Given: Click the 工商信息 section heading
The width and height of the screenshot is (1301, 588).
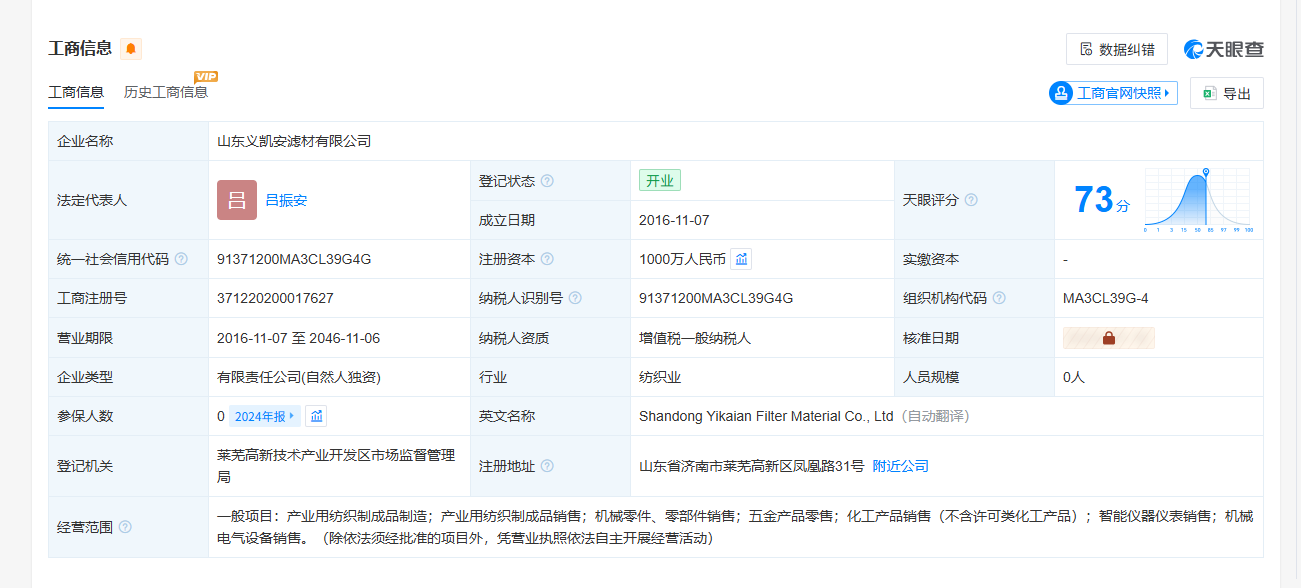Looking at the screenshot, I should [80, 48].
